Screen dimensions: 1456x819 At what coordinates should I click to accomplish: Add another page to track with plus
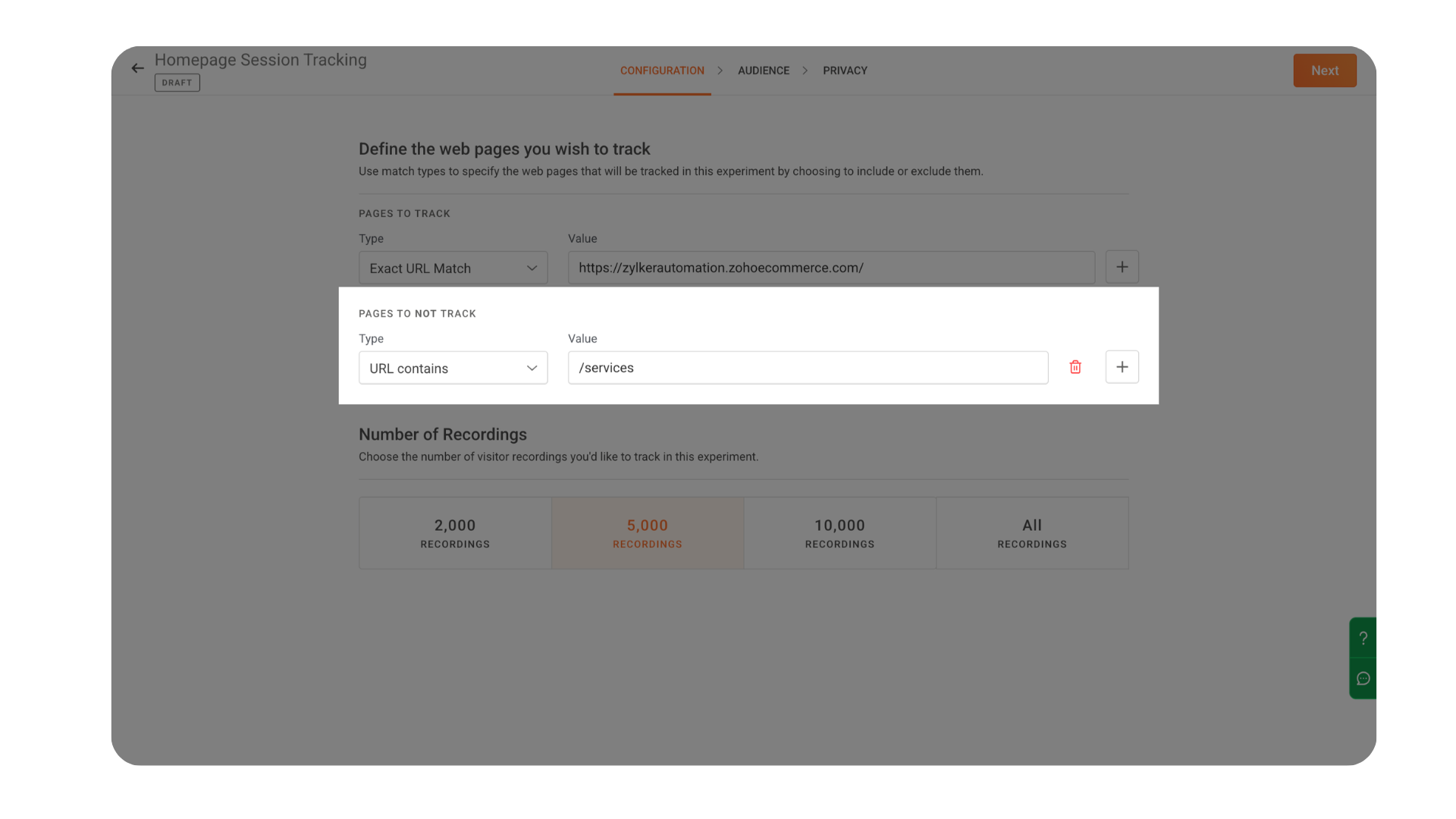pyautogui.click(x=1122, y=267)
